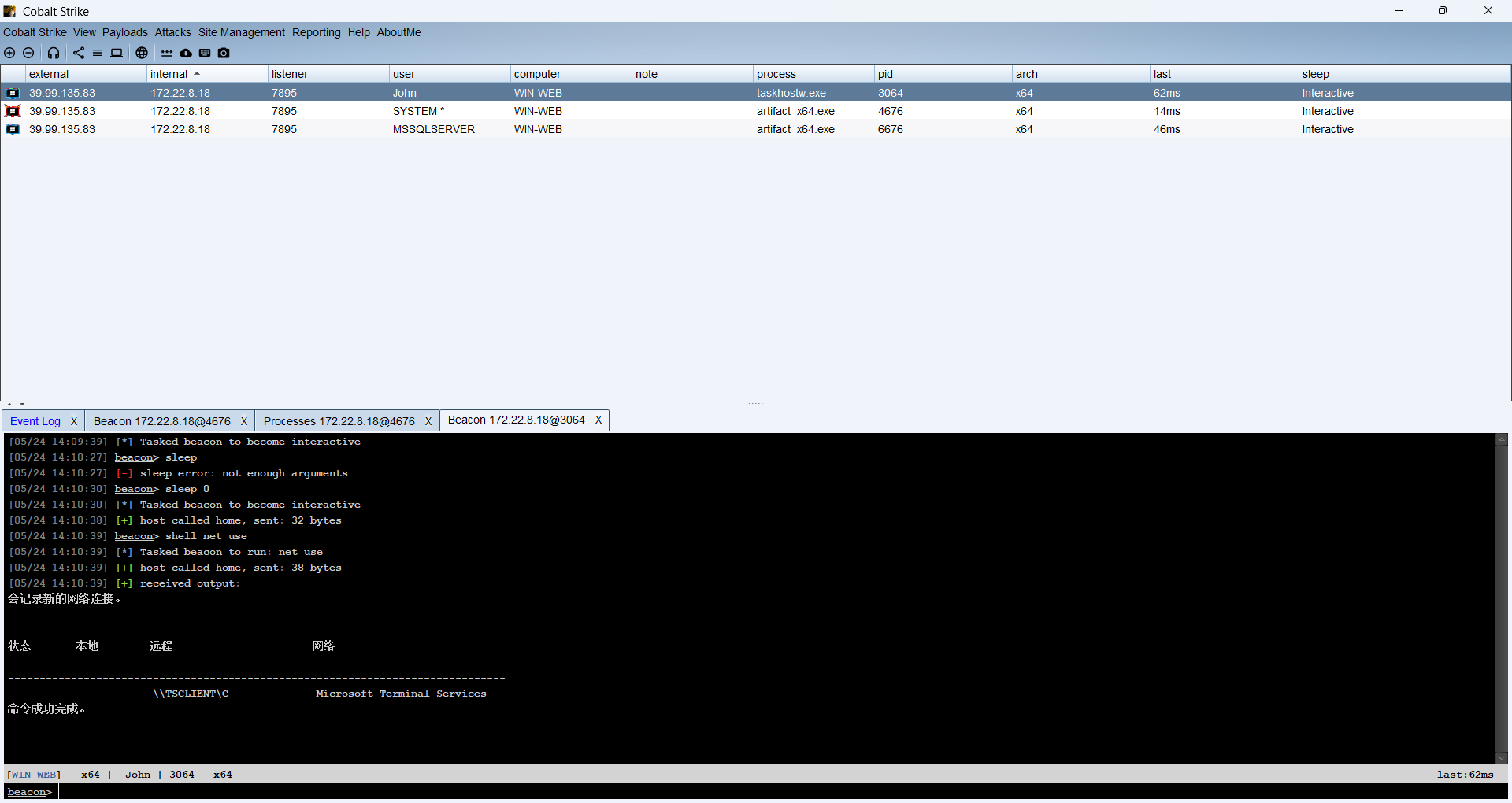Open the Site Management menu

[241, 32]
